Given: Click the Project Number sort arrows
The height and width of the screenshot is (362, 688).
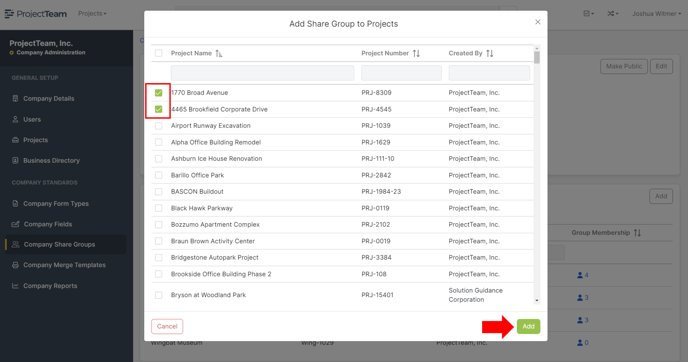Looking at the screenshot, I should click(416, 54).
